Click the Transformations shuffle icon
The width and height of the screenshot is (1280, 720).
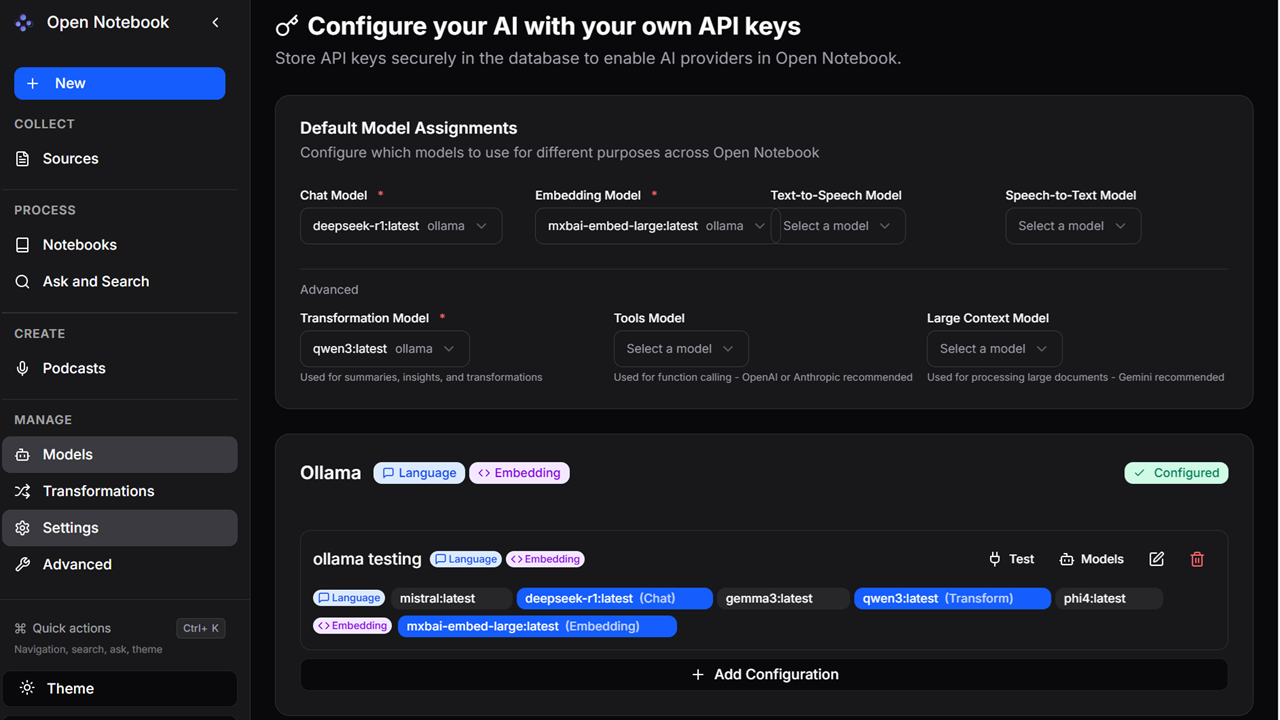pyautogui.click(x=23, y=491)
